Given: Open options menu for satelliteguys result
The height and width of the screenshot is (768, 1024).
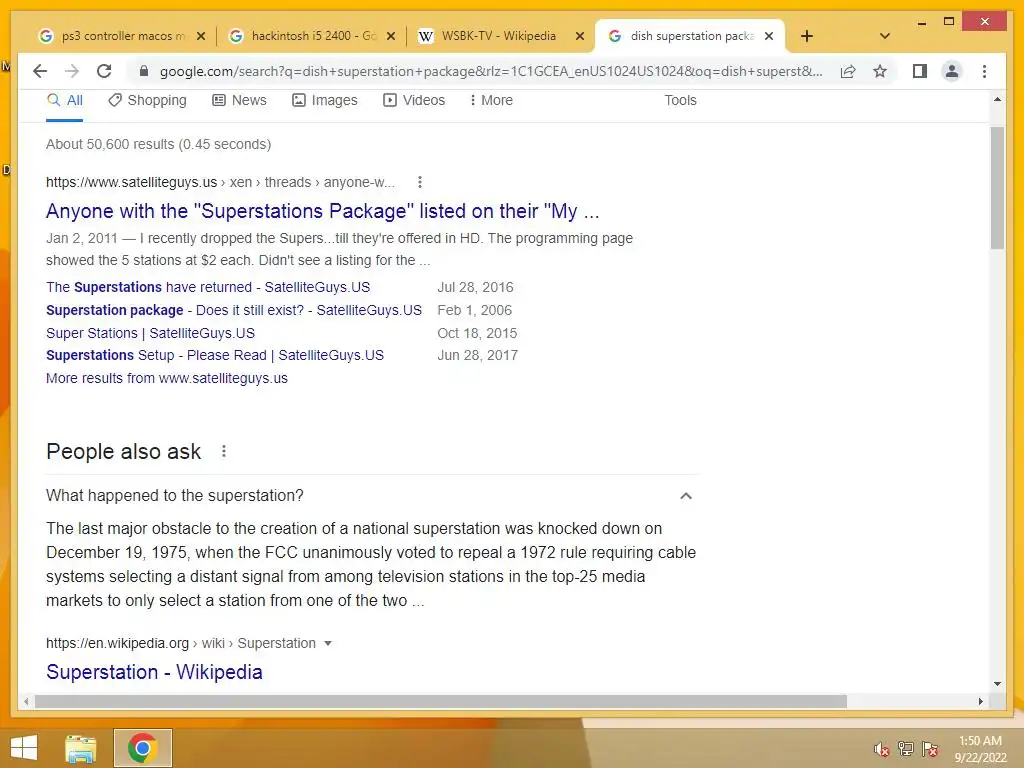Looking at the screenshot, I should tap(420, 182).
